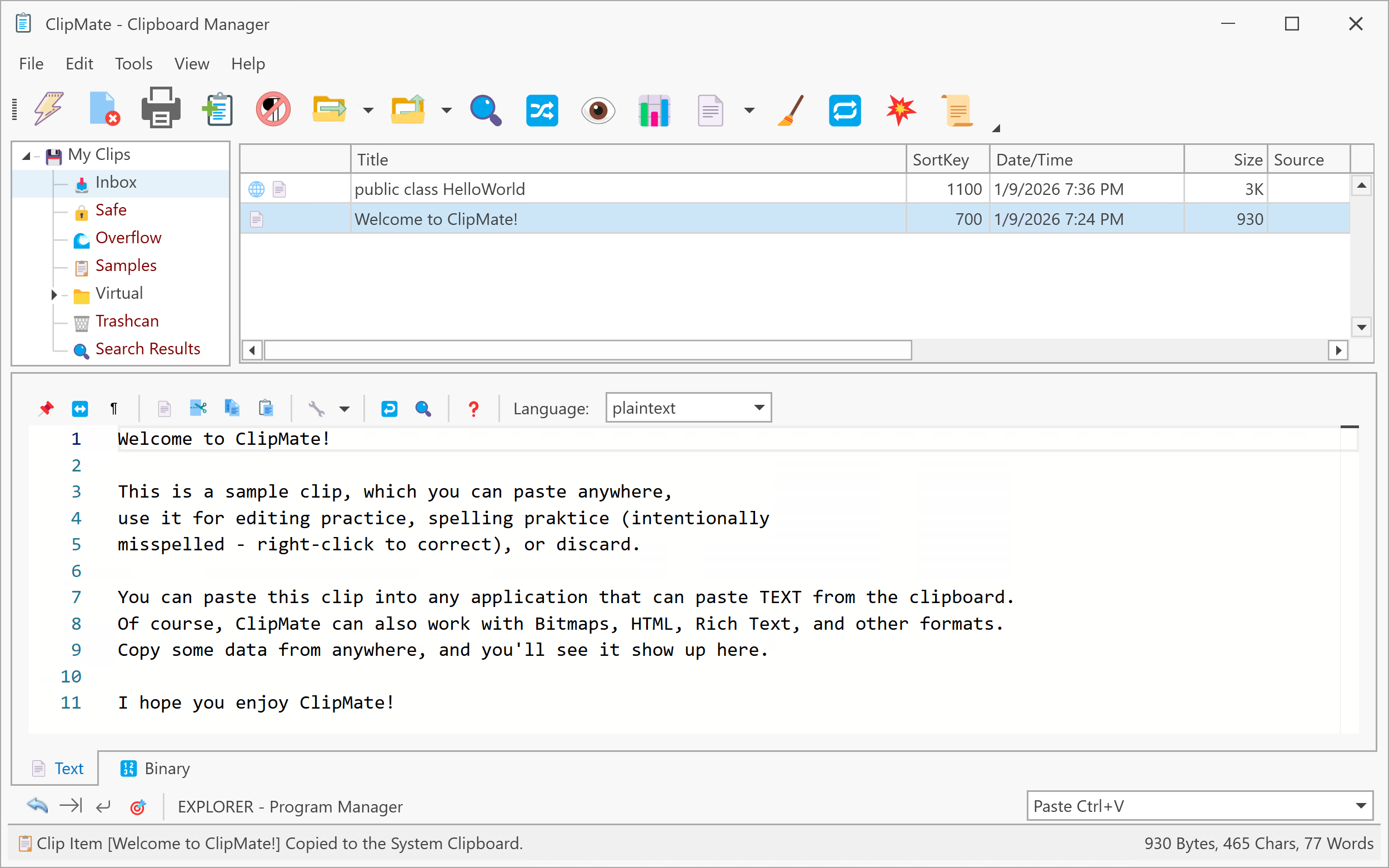
Task: Toggle the eye view icon in toolbar
Action: point(598,110)
